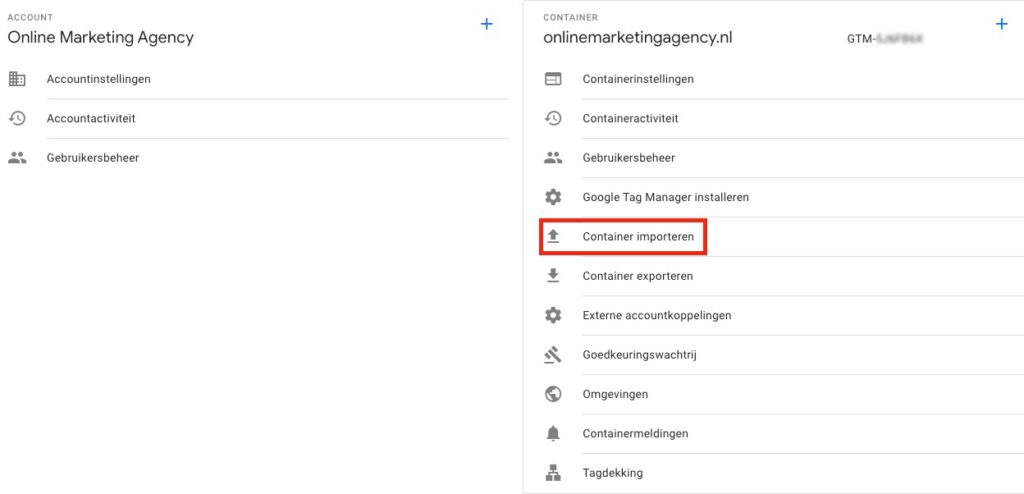1024x494 pixels.
Task: Click the account Gebruikersbeheer people icon
Action: [x=17, y=157]
